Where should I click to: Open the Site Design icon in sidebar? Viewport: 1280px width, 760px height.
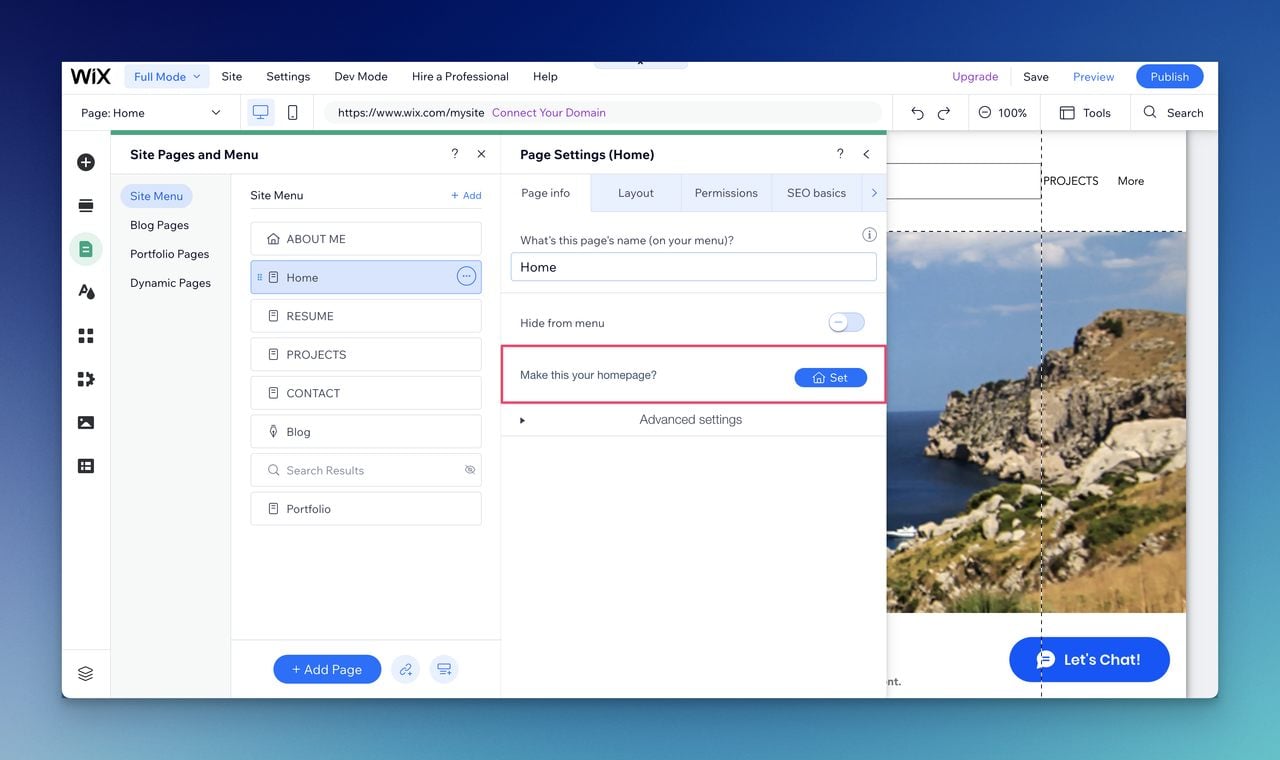point(86,292)
